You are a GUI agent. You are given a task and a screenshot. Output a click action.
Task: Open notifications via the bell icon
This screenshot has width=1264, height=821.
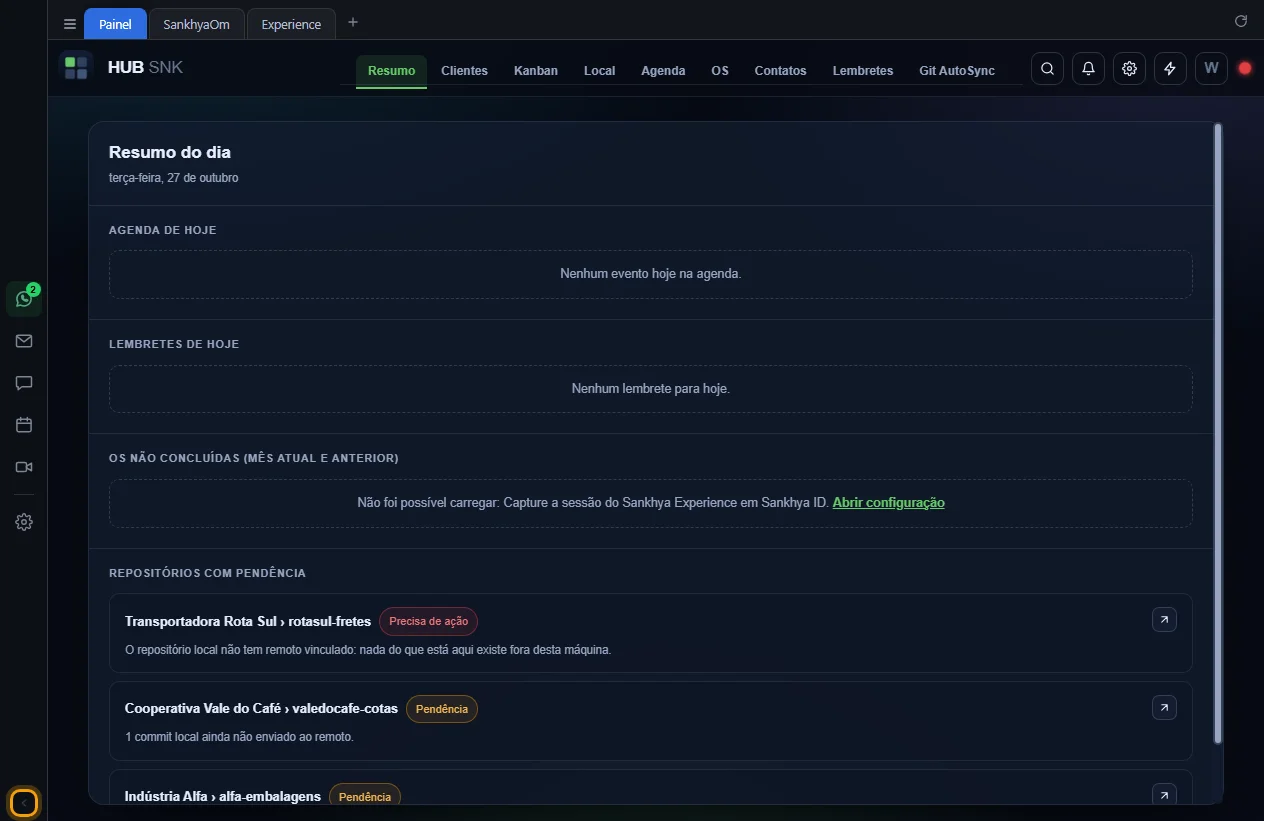(1088, 68)
